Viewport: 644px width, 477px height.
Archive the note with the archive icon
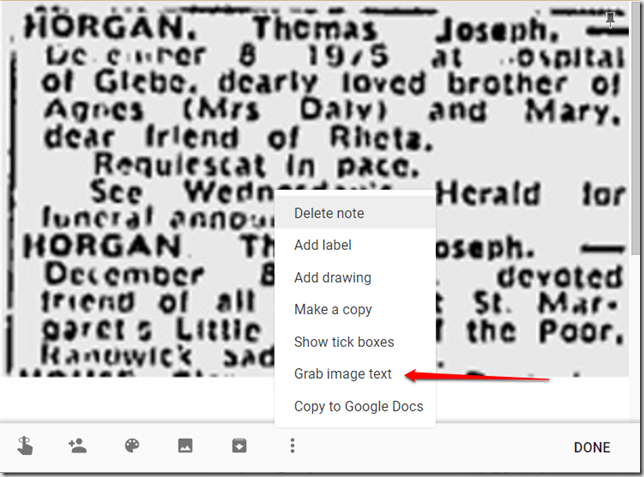(239, 445)
